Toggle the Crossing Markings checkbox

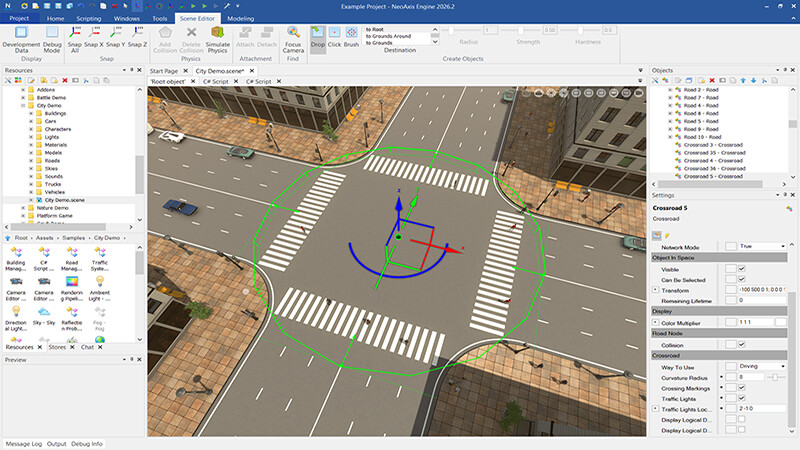coord(741,388)
